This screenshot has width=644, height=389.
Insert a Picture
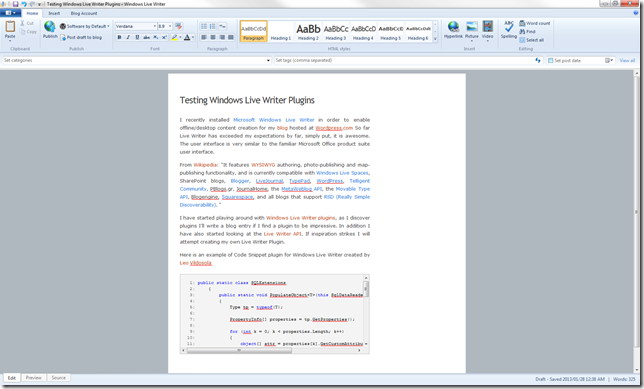tap(472, 30)
